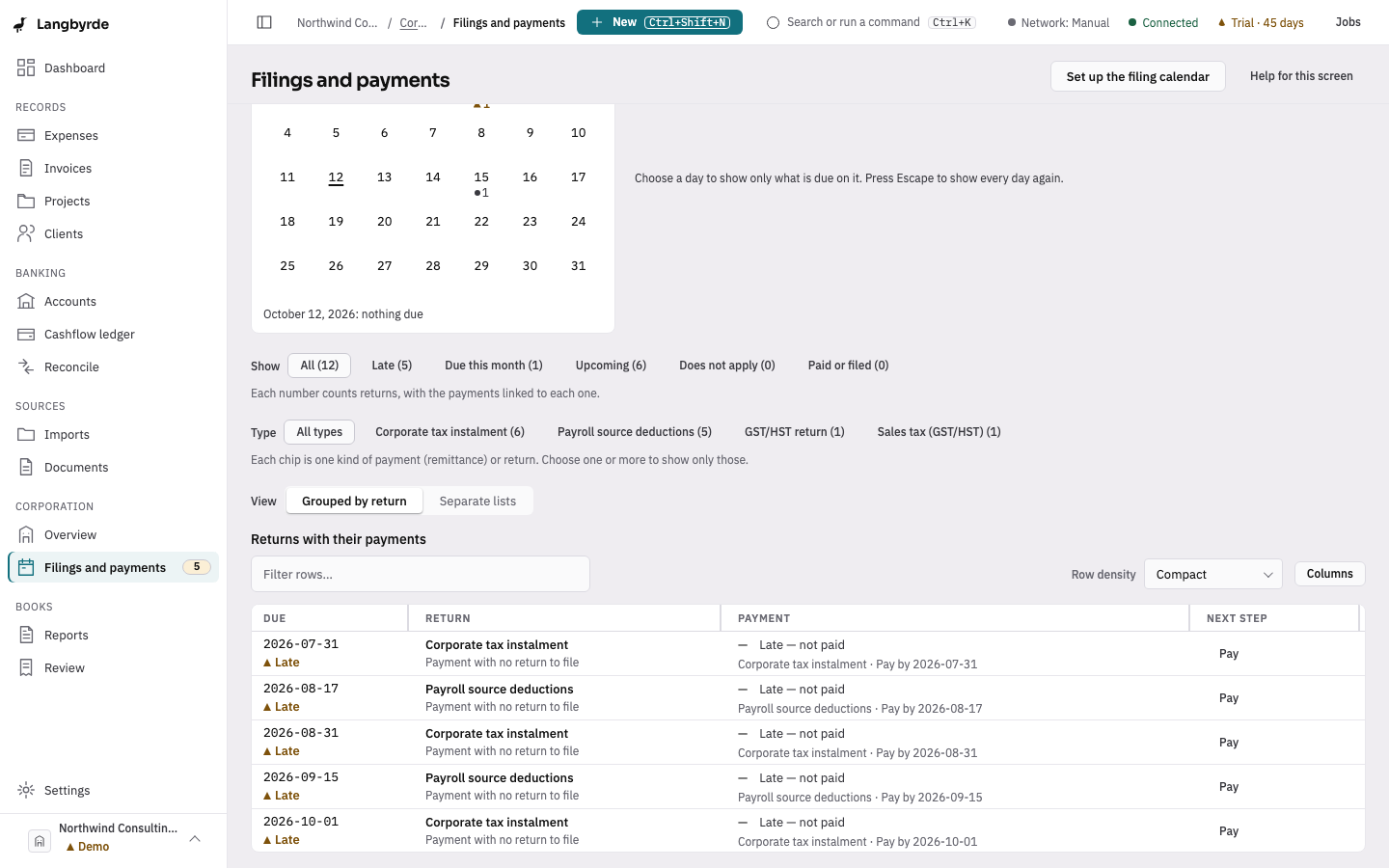Click the Payroll source deductions 2026-08-17 row
The height and width of the screenshot is (868, 1389).
coord(808,698)
